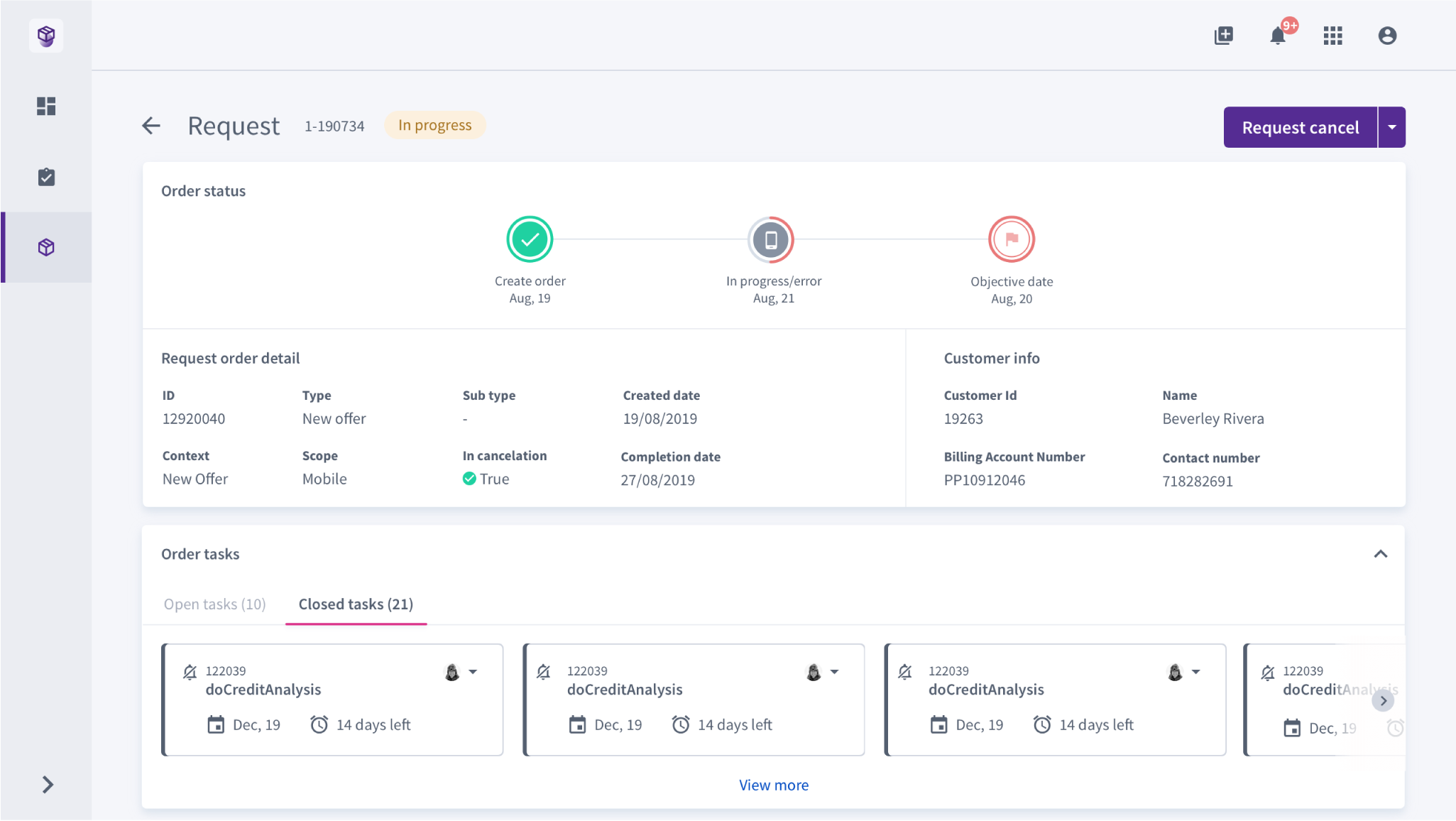This screenshot has height=821, width=1456.
Task: Toggle muted bell on first doCreditAnalysis card
Action: (x=190, y=672)
